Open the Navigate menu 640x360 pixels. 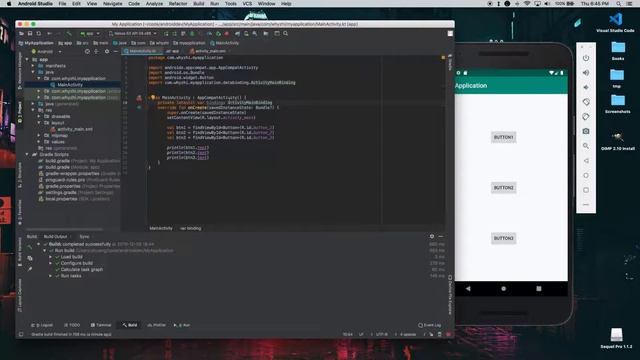pos(113,4)
